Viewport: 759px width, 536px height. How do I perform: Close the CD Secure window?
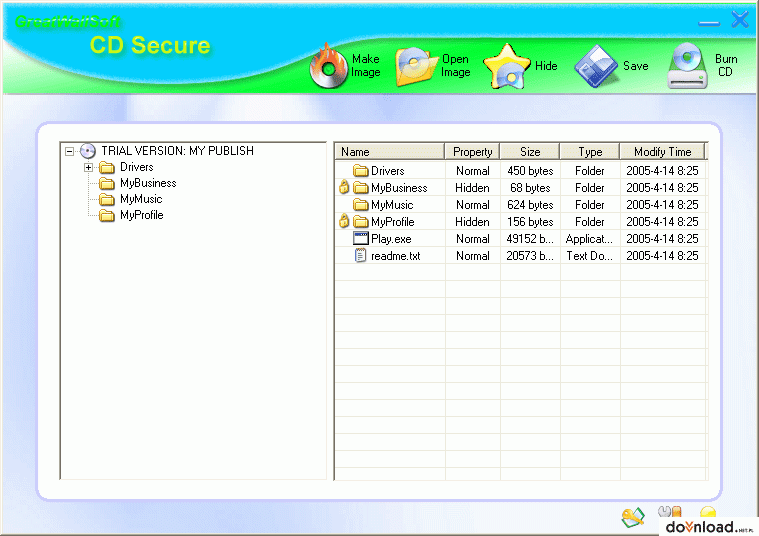[740, 20]
